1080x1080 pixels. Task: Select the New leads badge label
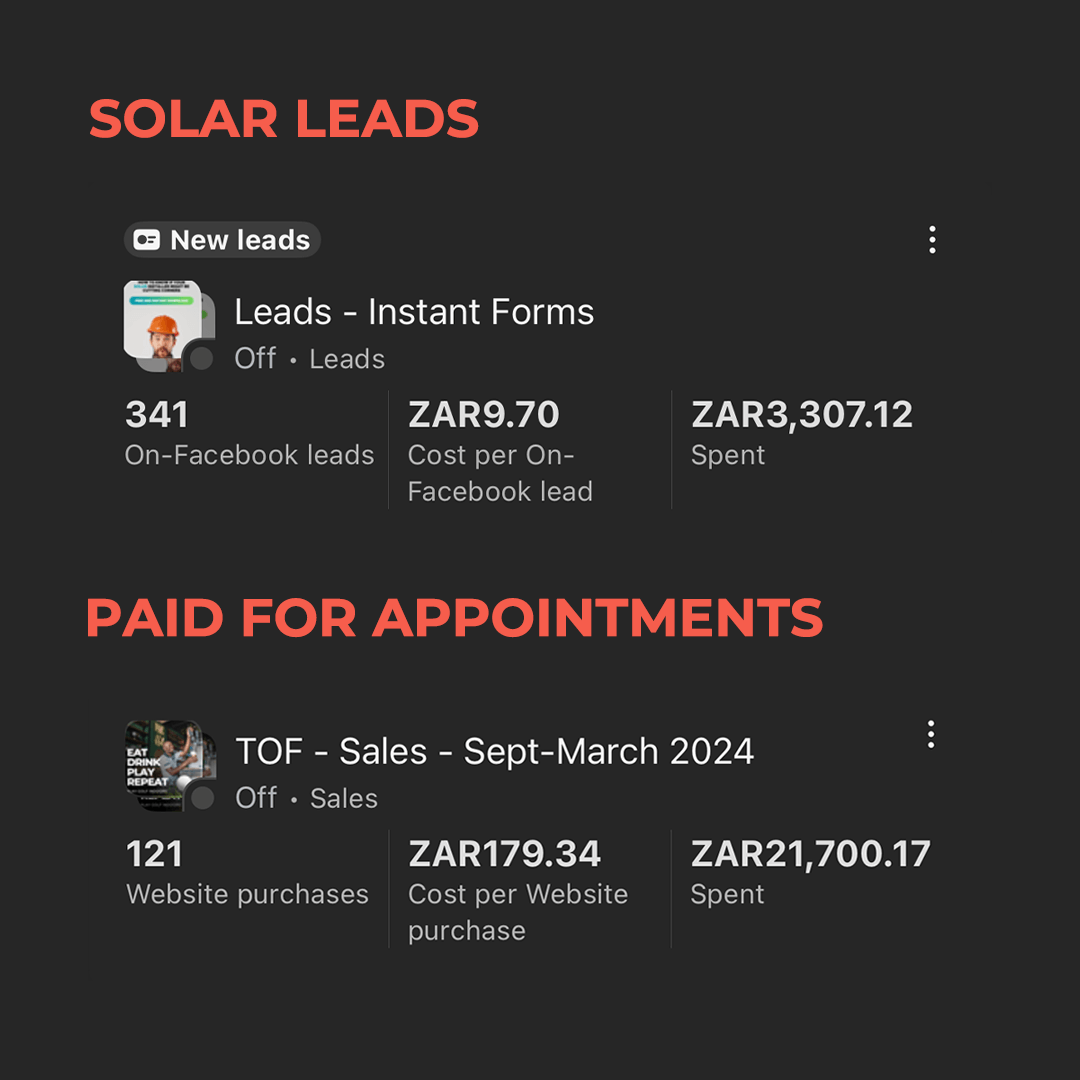(x=240, y=241)
